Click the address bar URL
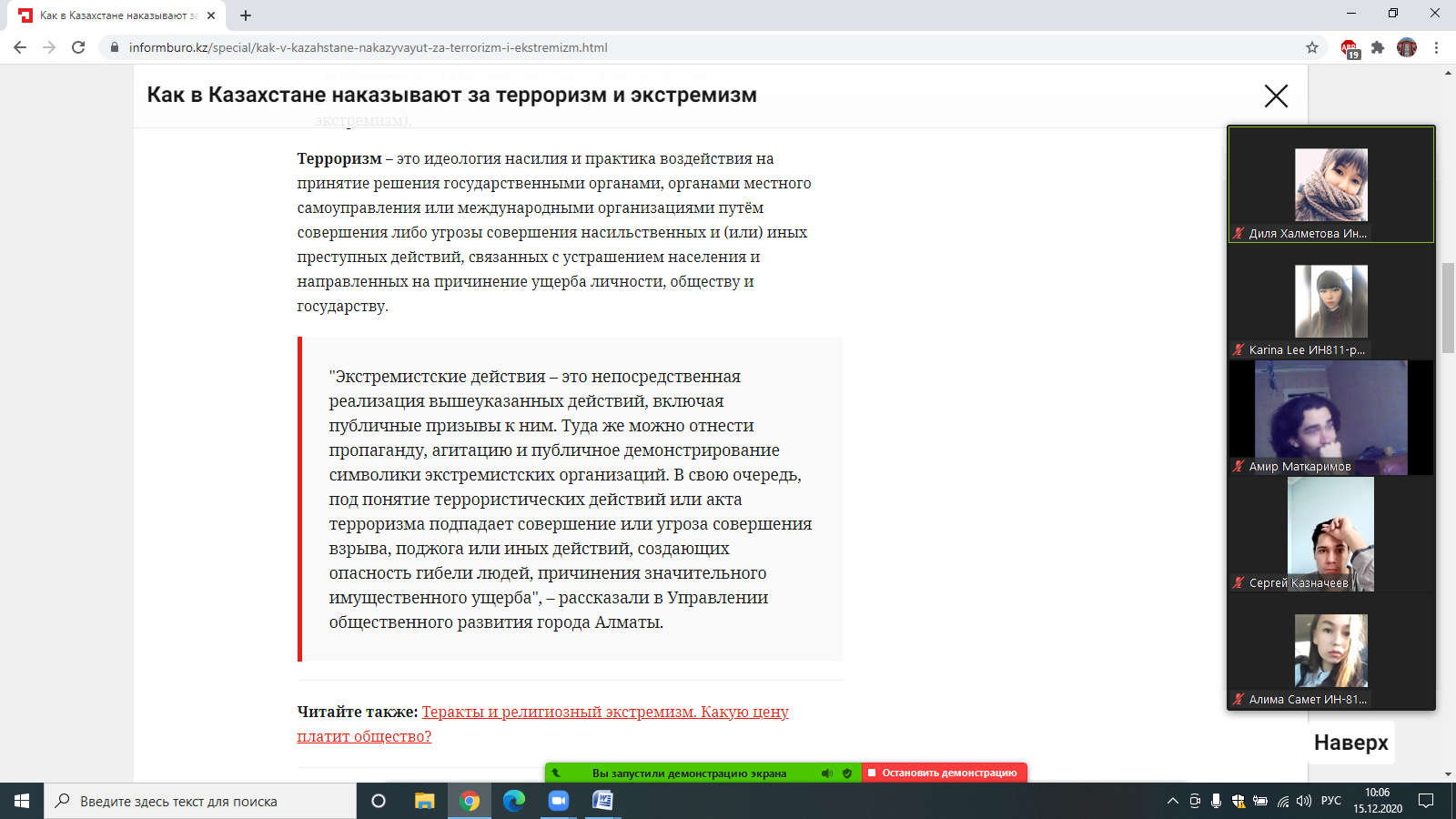The image size is (1456, 819). click(x=368, y=47)
